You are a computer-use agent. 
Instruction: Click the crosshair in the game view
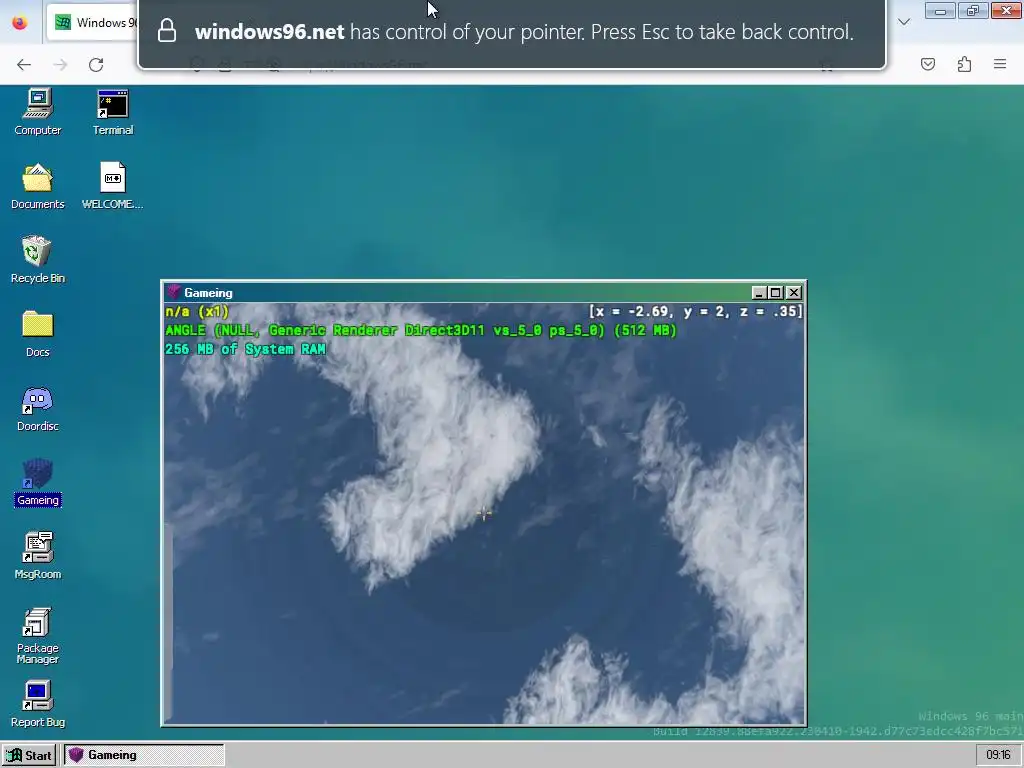coord(484,514)
